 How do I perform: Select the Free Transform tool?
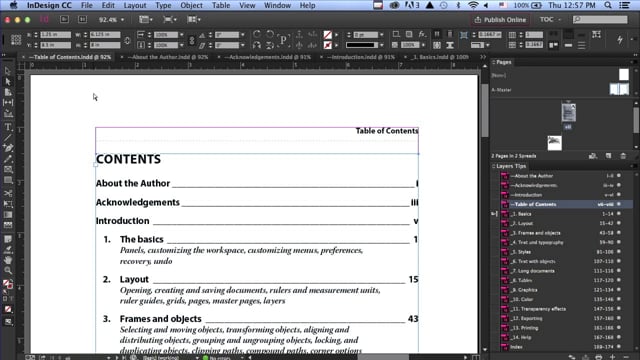pos(8,204)
